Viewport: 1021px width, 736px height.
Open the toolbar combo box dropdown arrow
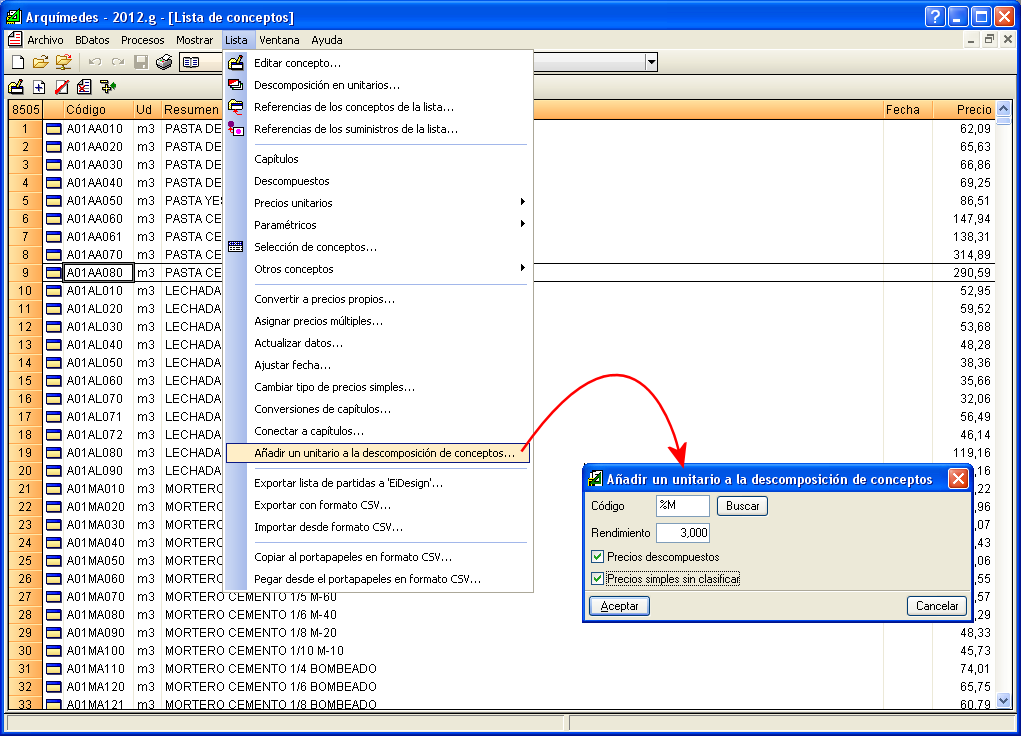(650, 63)
